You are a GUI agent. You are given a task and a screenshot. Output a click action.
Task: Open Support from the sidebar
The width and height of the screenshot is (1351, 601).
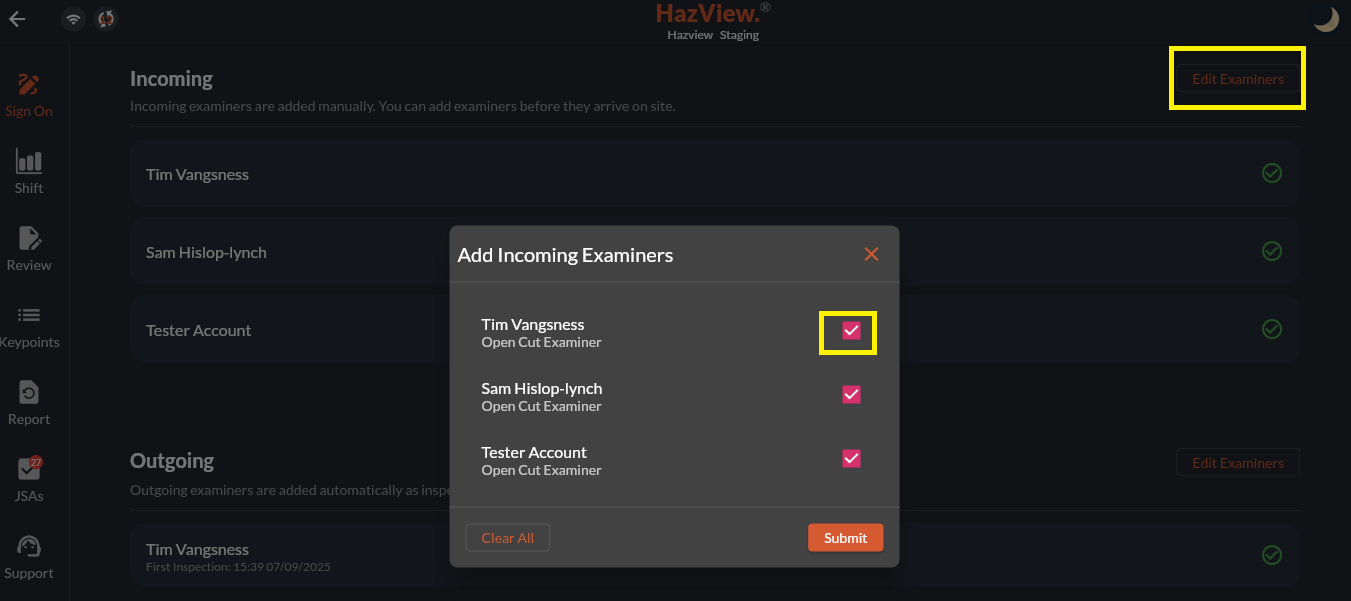tap(29, 556)
